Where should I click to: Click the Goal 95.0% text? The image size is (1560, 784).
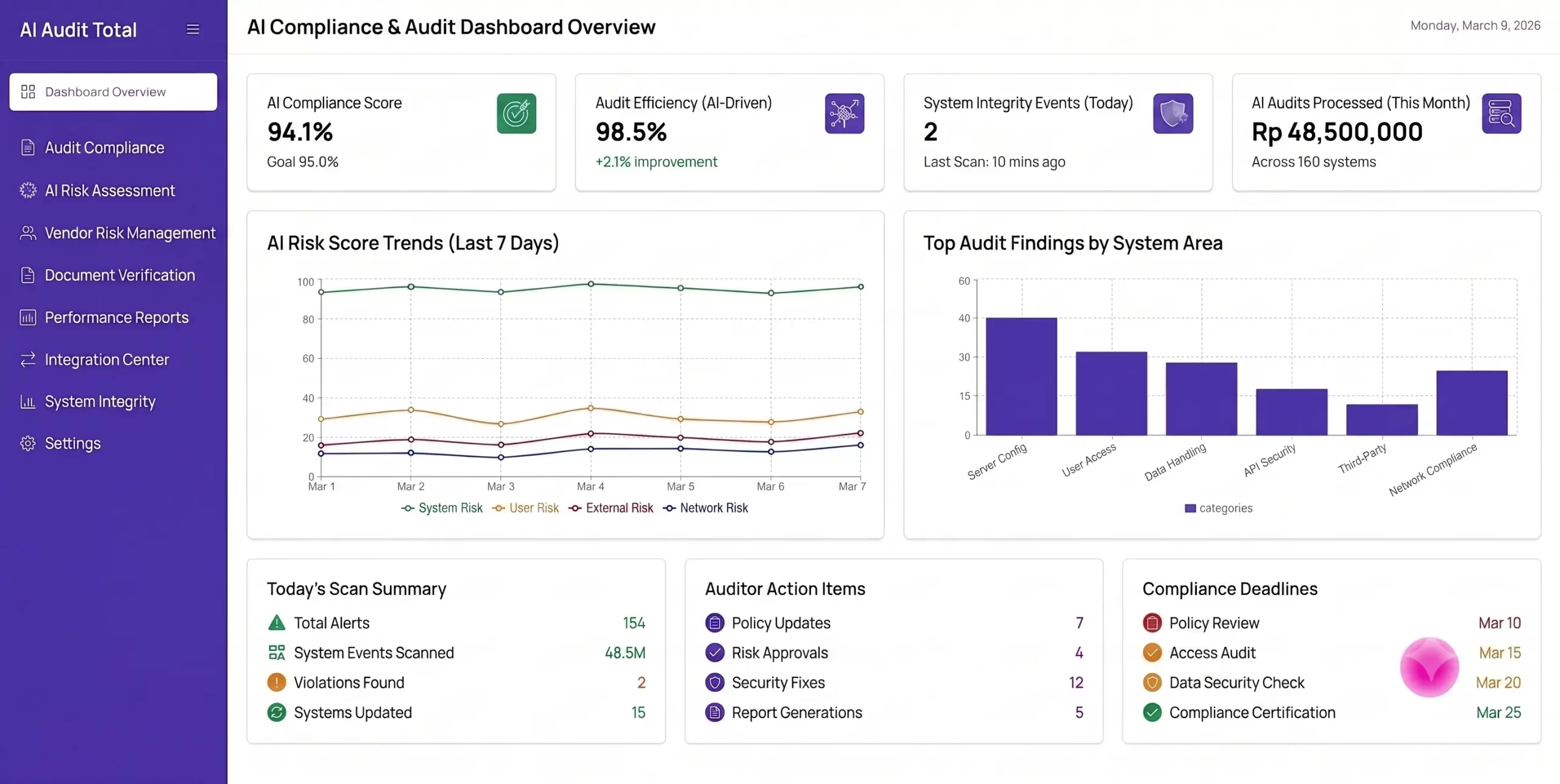coord(302,161)
